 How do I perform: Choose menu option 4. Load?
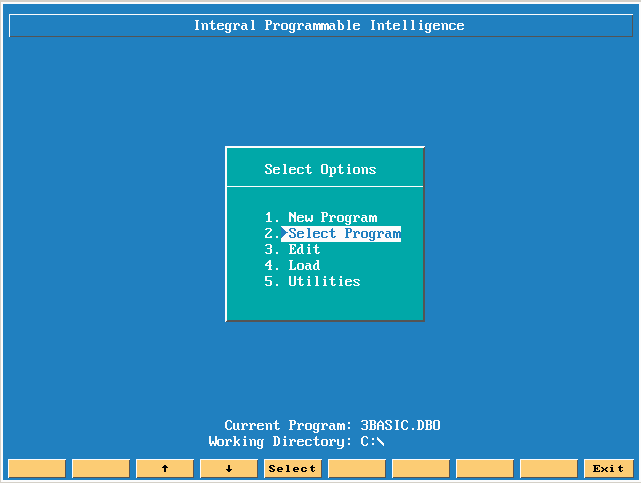[292, 265]
